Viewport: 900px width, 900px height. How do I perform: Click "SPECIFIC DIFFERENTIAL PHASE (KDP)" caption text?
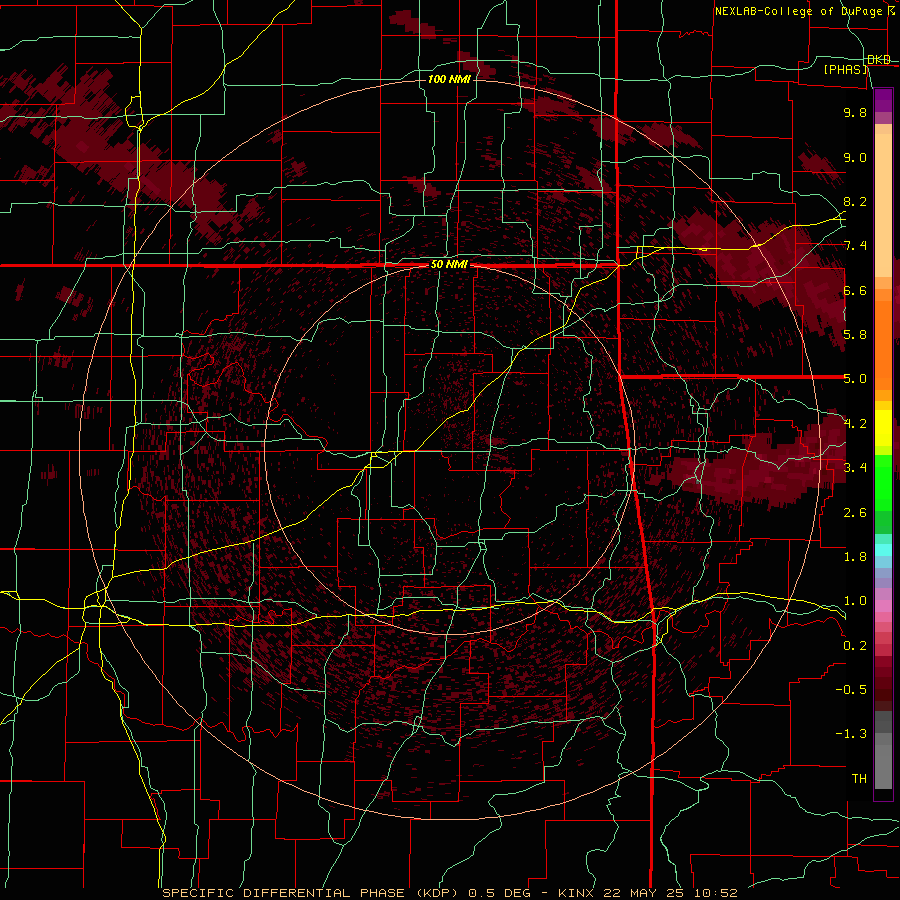(x=310, y=893)
